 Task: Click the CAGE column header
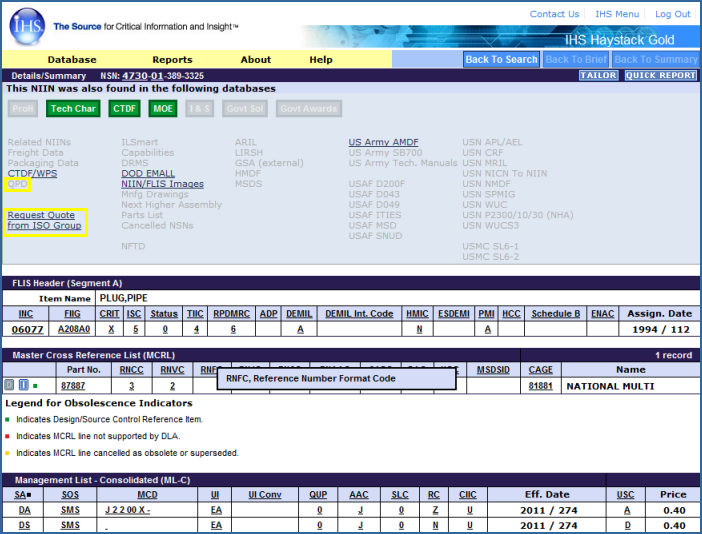(540, 370)
